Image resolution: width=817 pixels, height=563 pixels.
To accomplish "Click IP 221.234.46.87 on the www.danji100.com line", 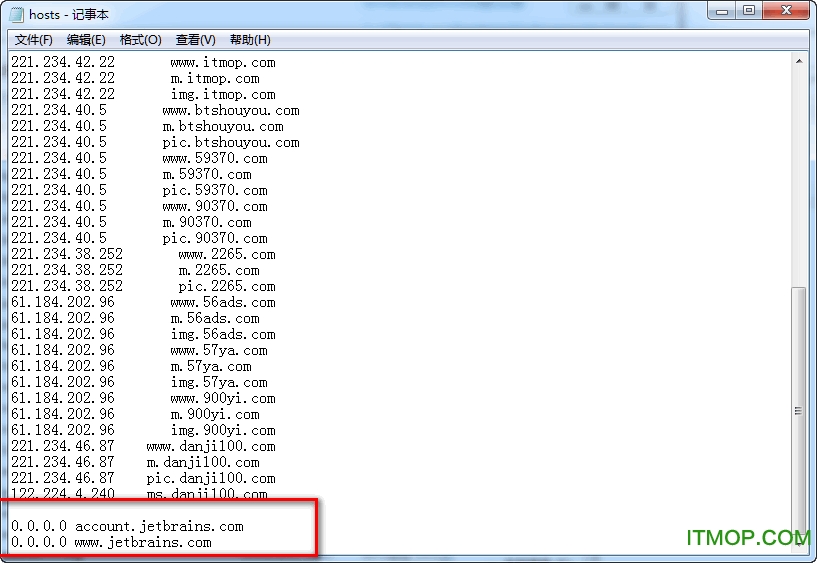I will 63,446.
